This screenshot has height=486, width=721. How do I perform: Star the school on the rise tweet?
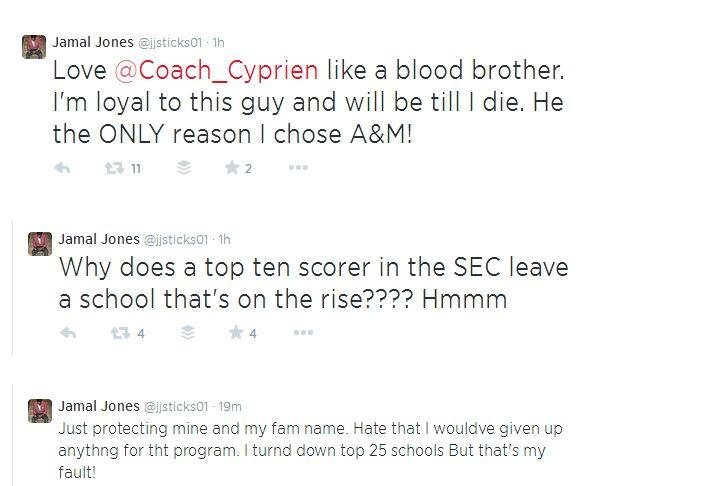237,334
